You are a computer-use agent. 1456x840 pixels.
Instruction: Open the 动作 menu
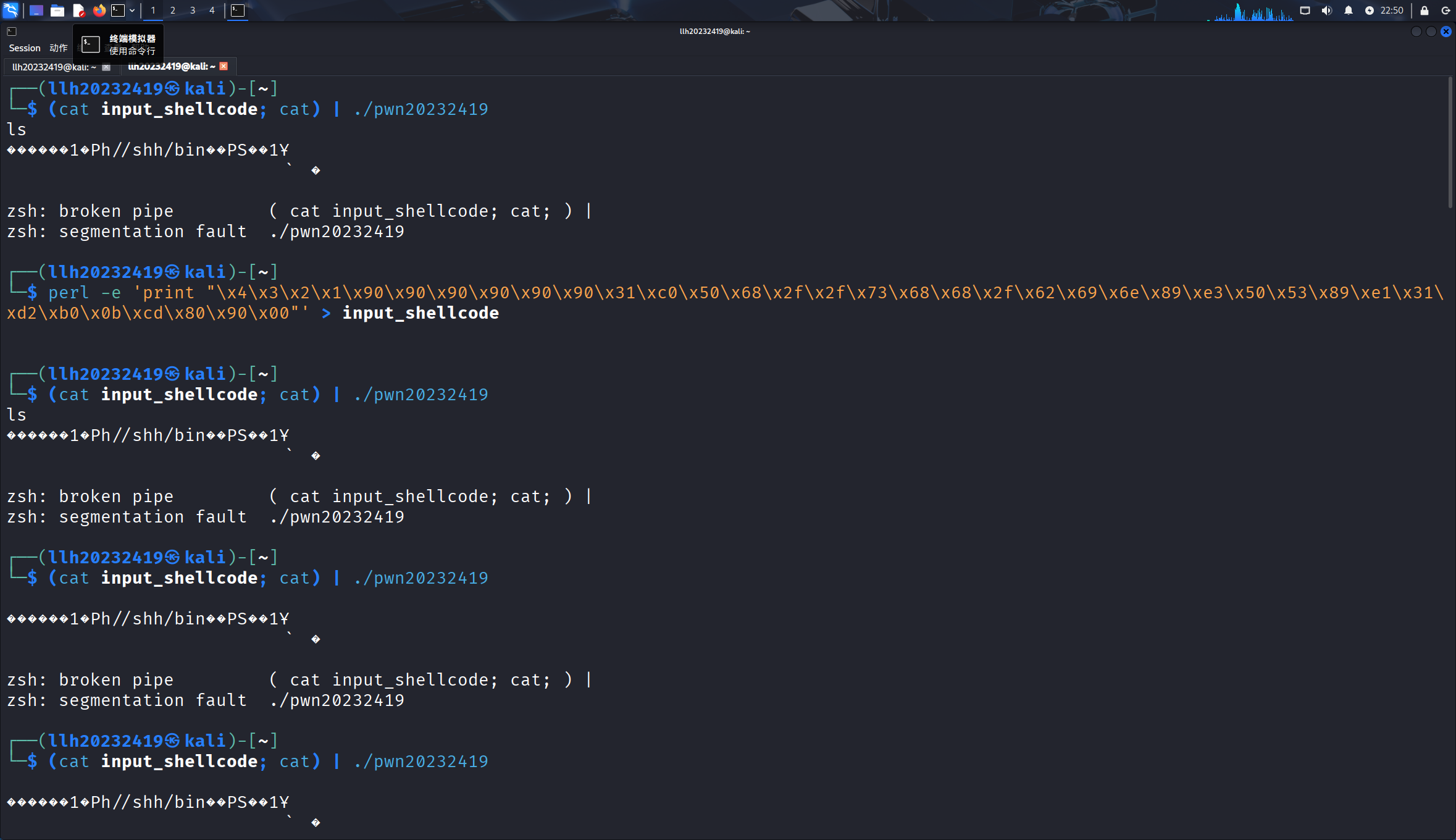[x=59, y=48]
